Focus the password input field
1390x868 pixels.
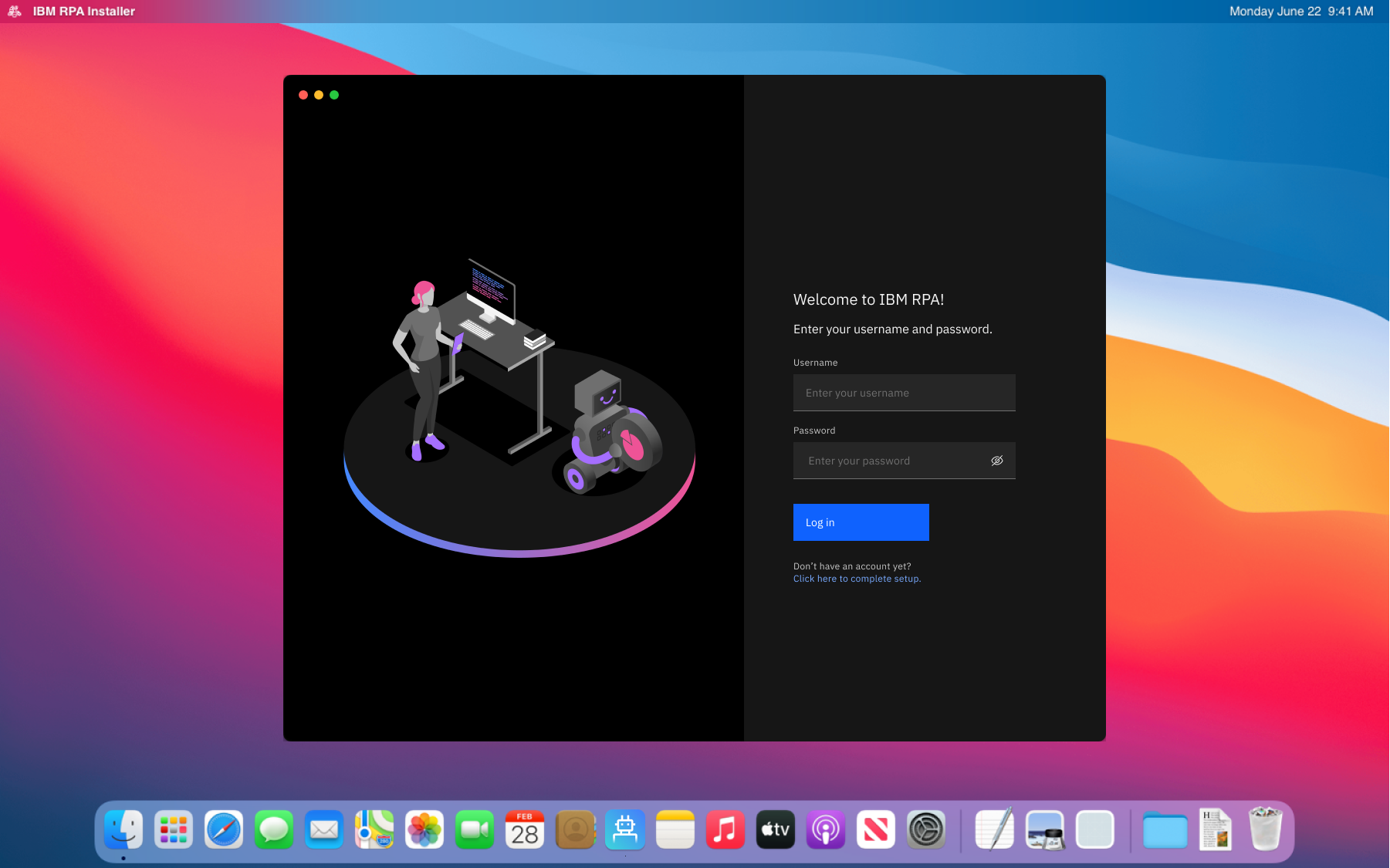[905, 461]
